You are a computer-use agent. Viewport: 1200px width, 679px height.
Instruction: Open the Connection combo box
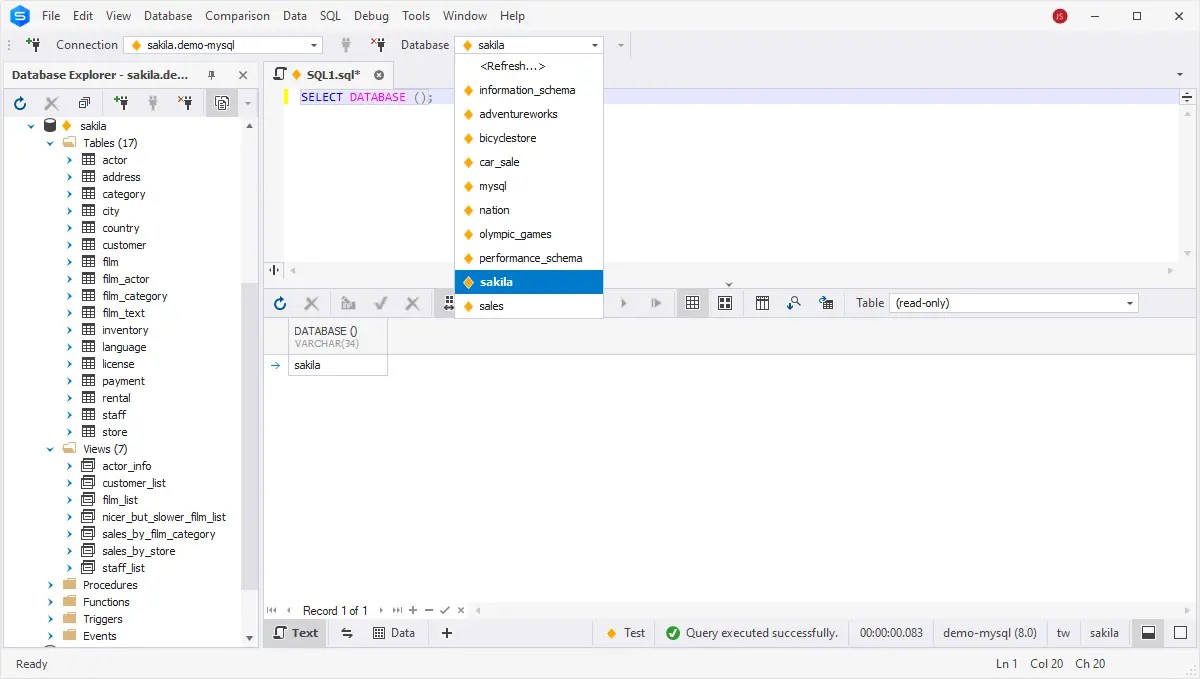coord(223,45)
